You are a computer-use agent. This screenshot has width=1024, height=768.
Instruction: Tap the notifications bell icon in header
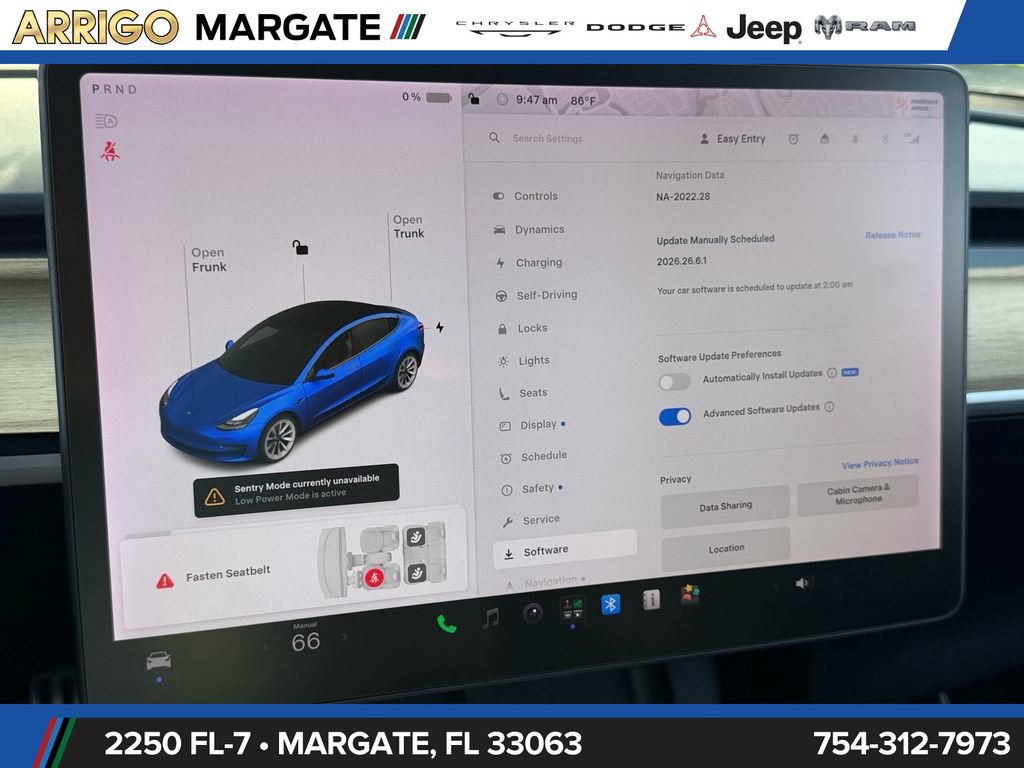point(854,139)
